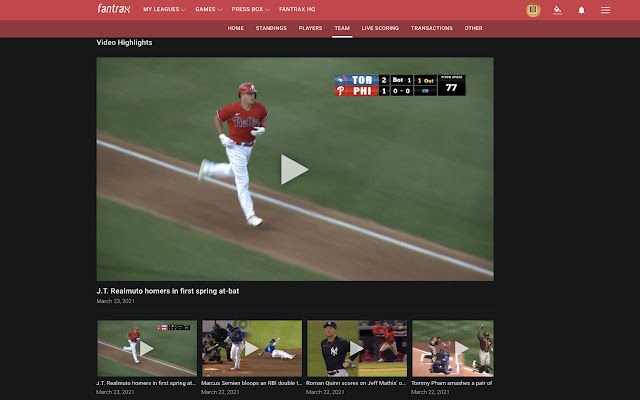Image resolution: width=640 pixels, height=400 pixels.
Task: Click the paint bucket theme icon
Action: [557, 10]
